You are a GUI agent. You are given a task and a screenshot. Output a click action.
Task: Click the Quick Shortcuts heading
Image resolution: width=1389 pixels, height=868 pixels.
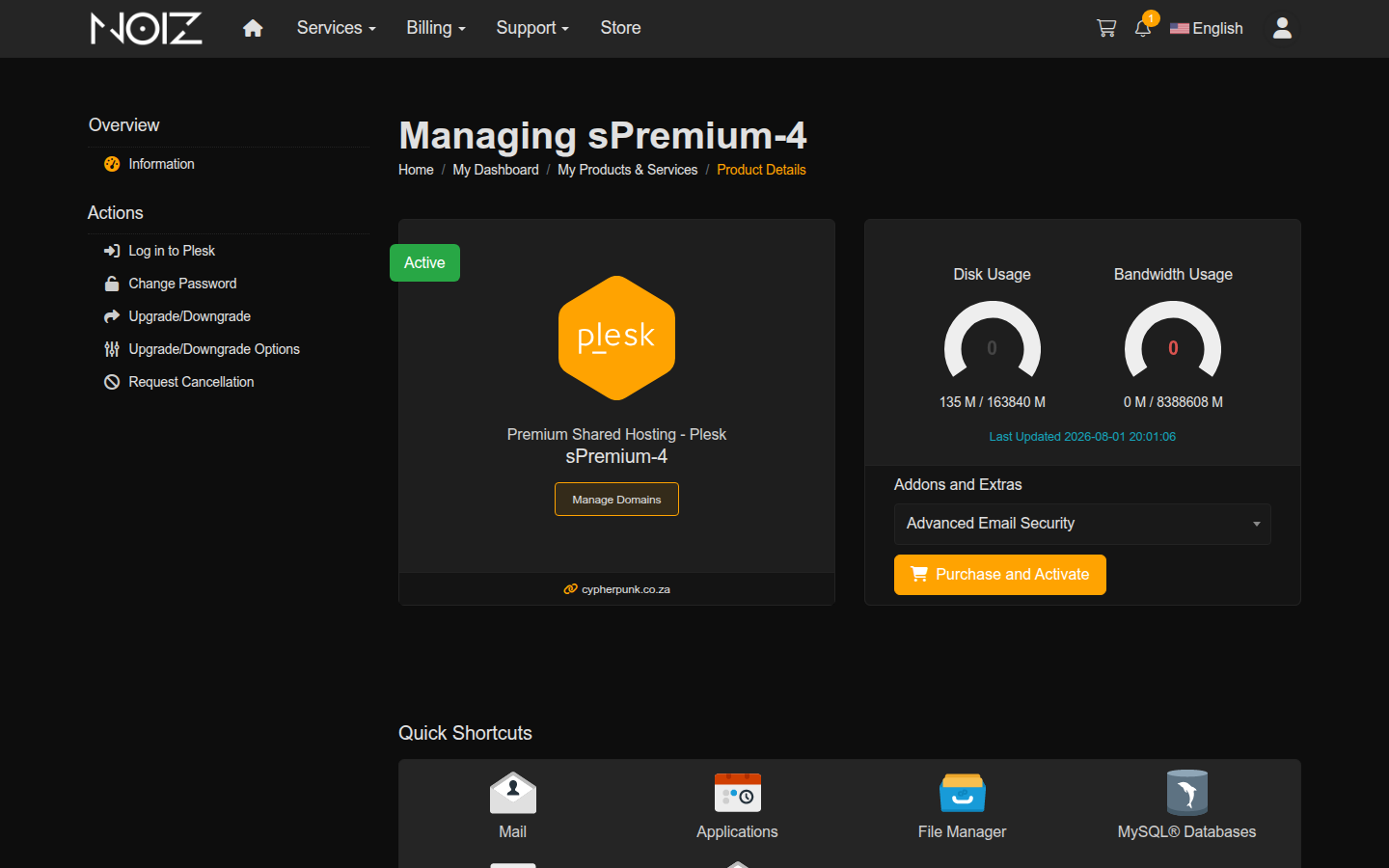click(465, 733)
